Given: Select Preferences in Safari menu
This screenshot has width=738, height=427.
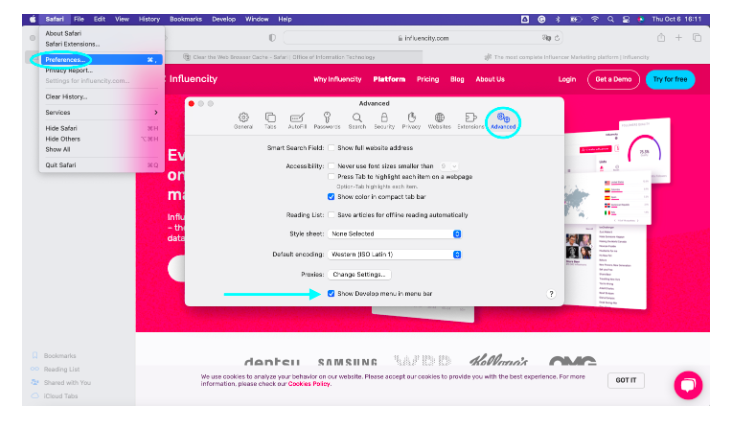Looking at the screenshot, I should (x=101, y=60).
